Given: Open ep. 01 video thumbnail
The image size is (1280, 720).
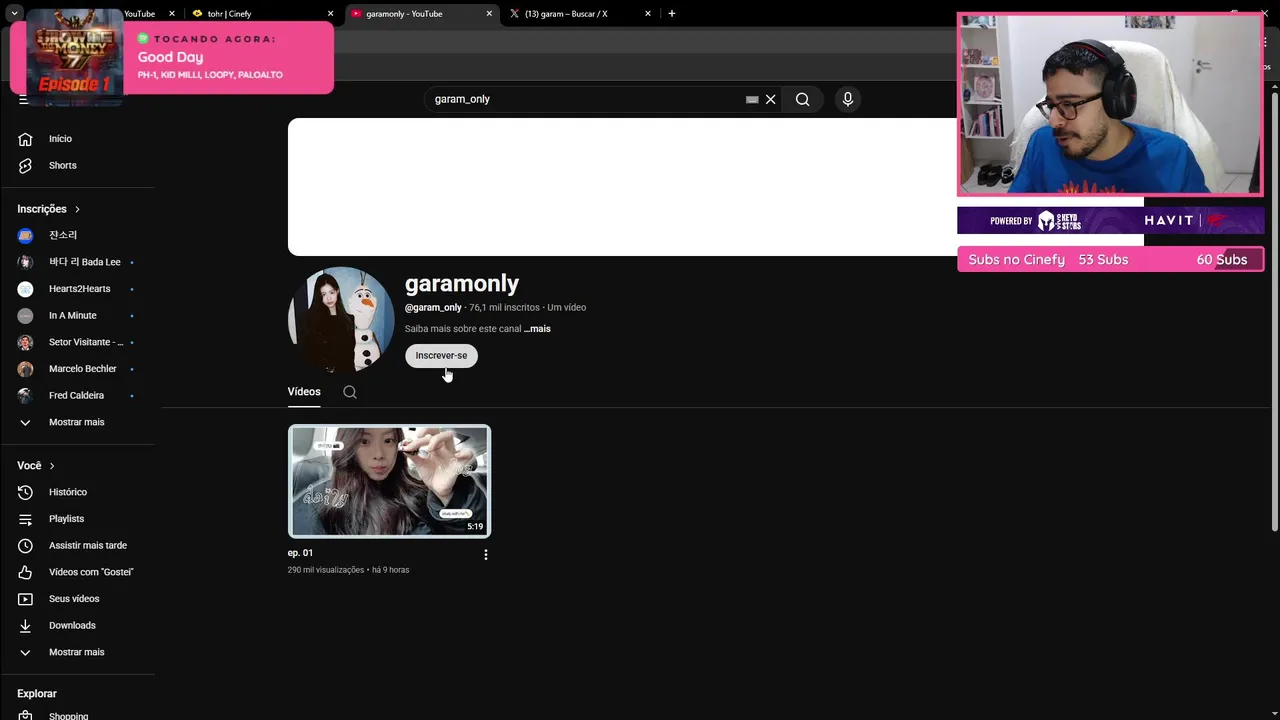Looking at the screenshot, I should (389, 481).
